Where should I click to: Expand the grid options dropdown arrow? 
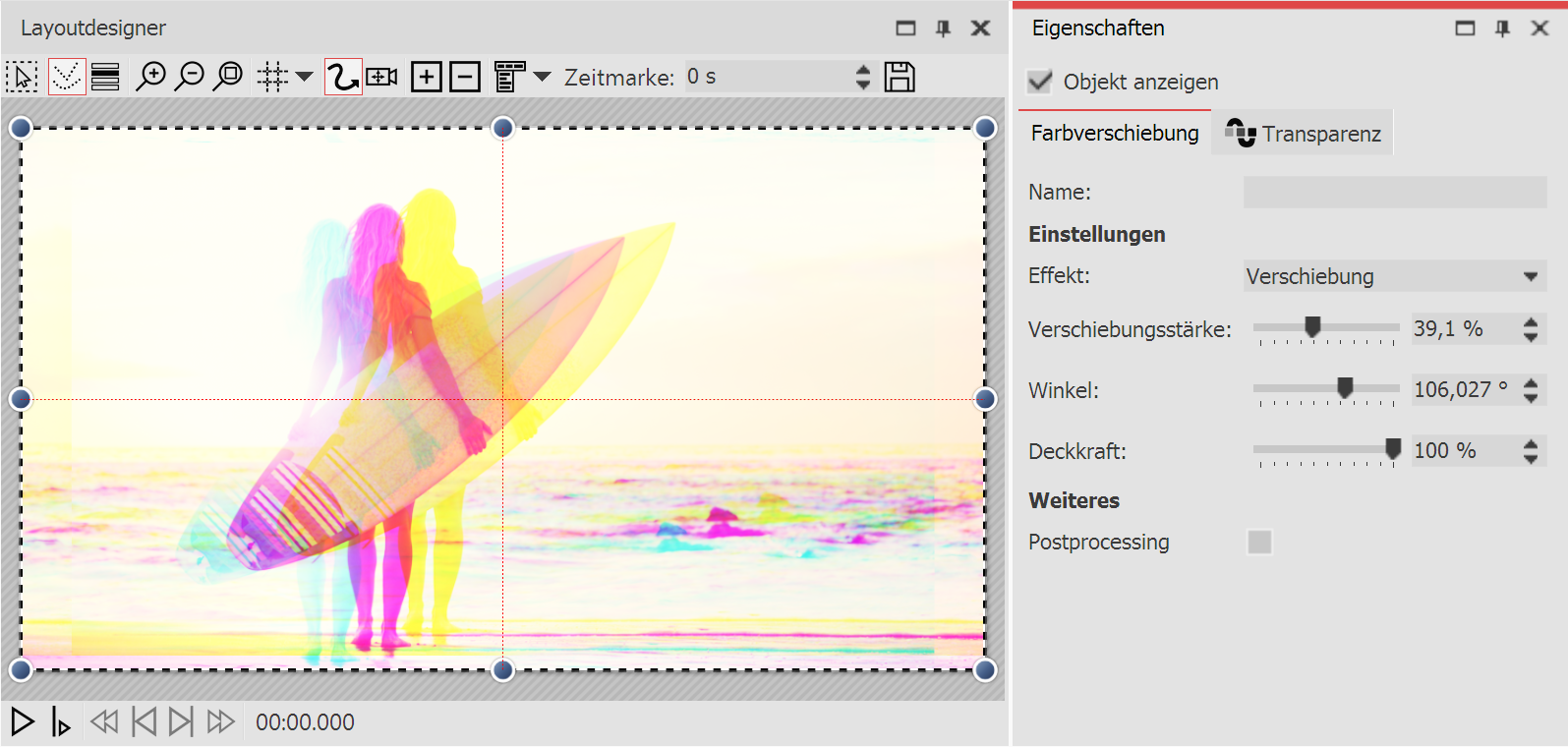click(305, 77)
